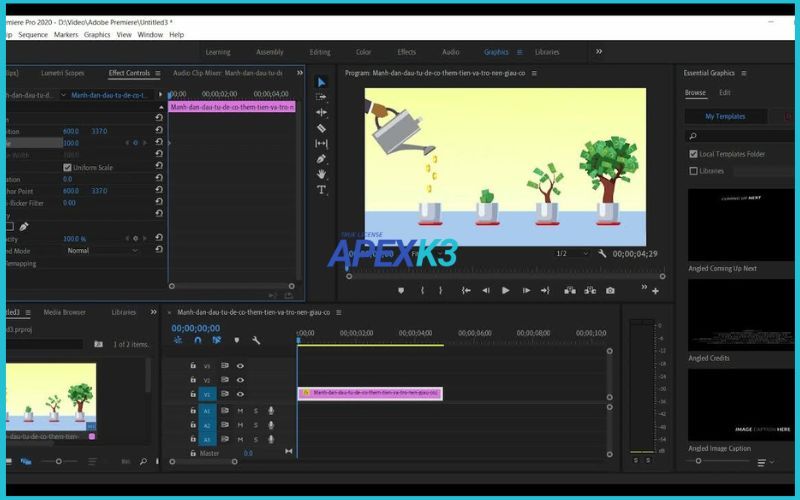This screenshot has height=500, width=800.
Task: Reset the Opacity parameter
Action: [159, 237]
